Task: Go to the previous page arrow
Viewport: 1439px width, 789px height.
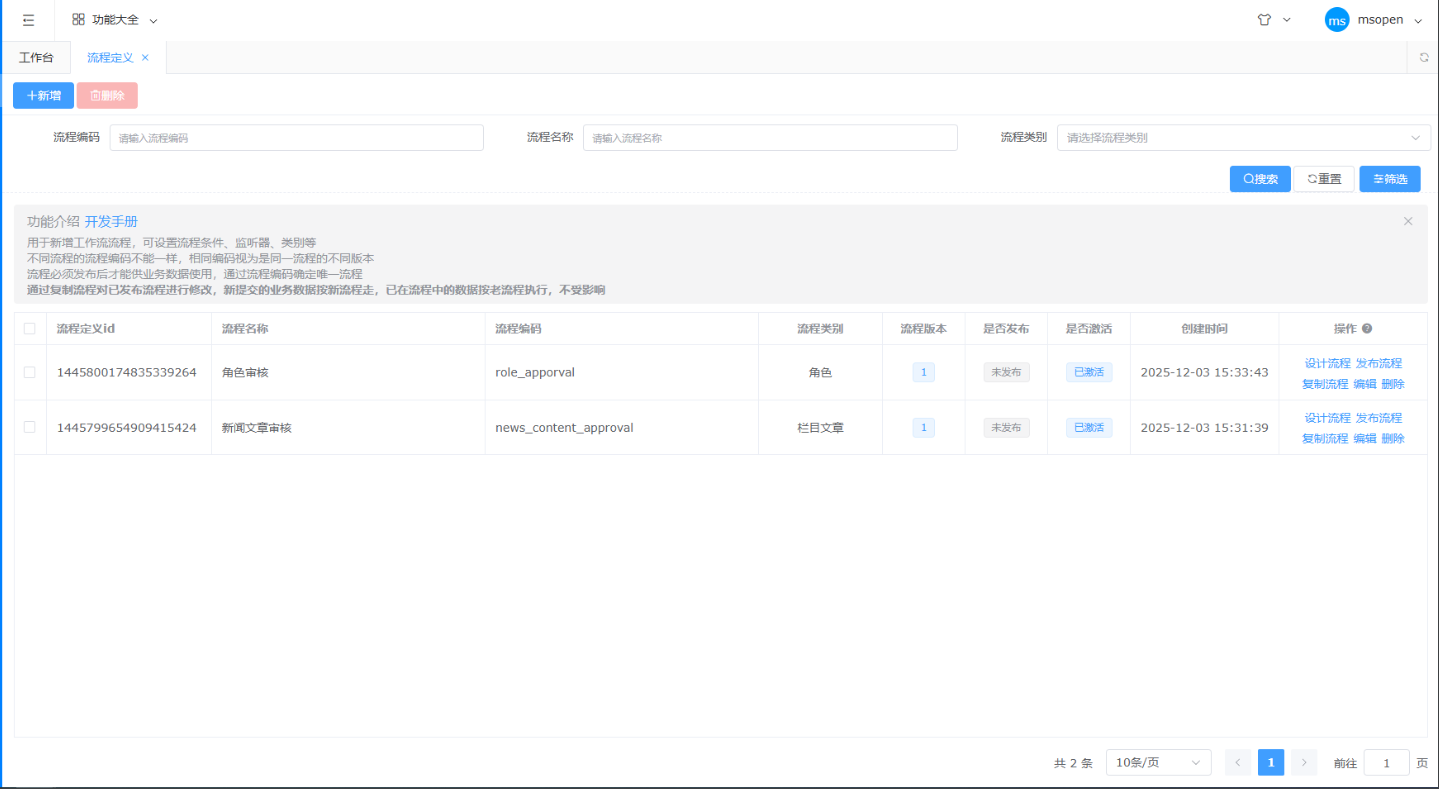Action: (1238, 762)
